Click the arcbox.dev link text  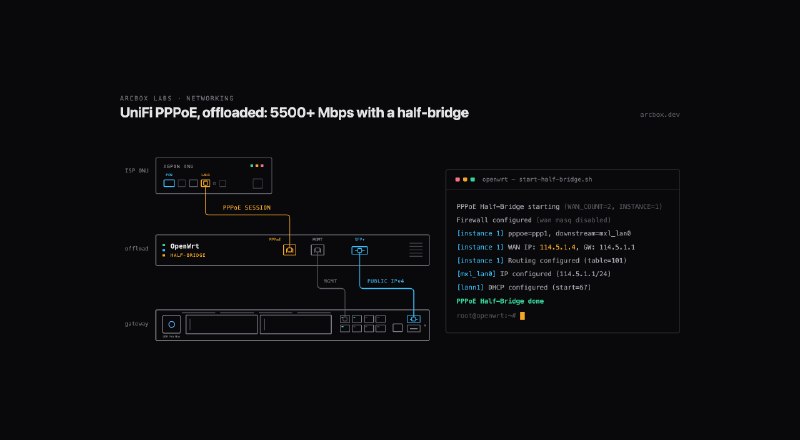660,115
